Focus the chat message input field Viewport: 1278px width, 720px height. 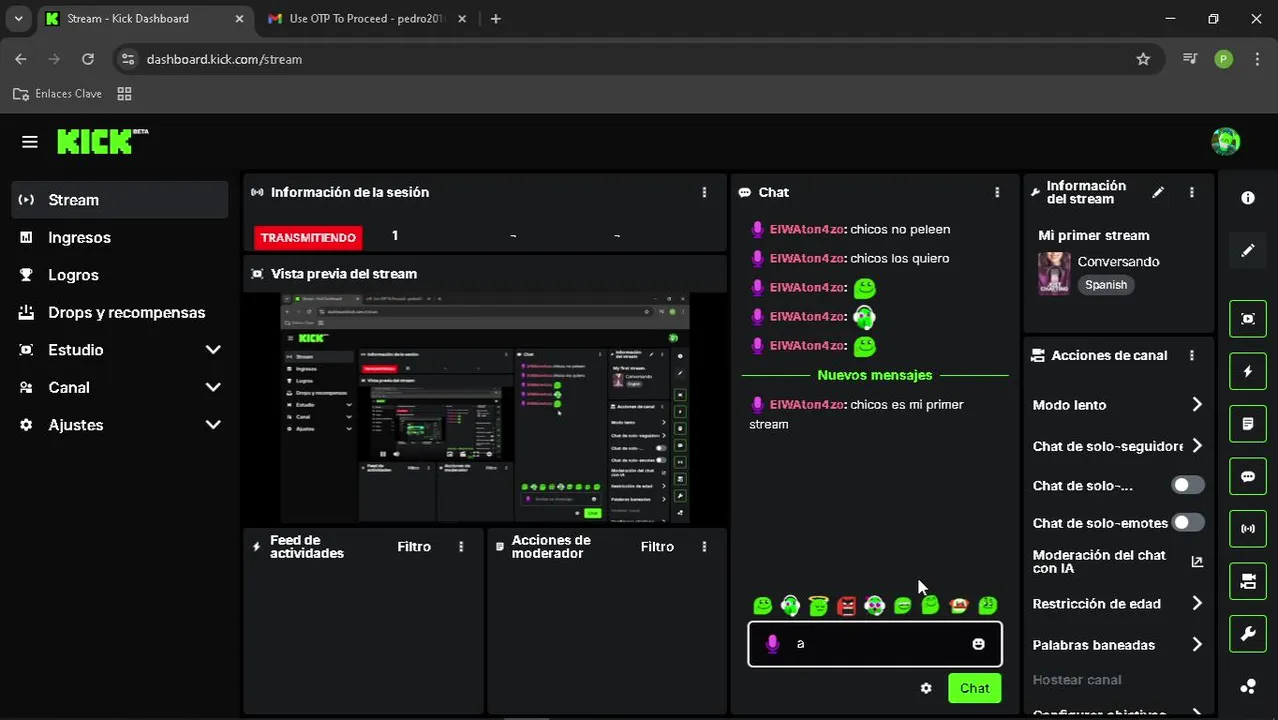(875, 644)
